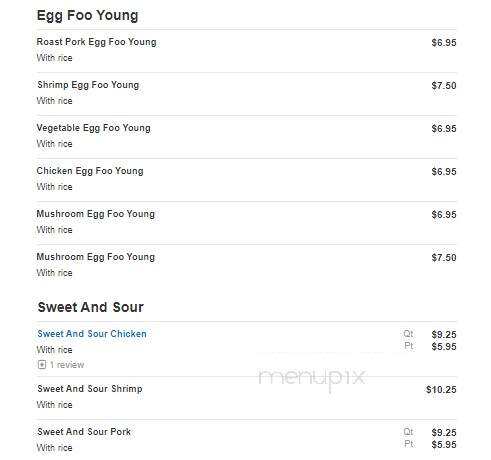This screenshot has height=460, width=491.
Task: Open the Sweet And Sour Chicken link
Action: [92, 334]
